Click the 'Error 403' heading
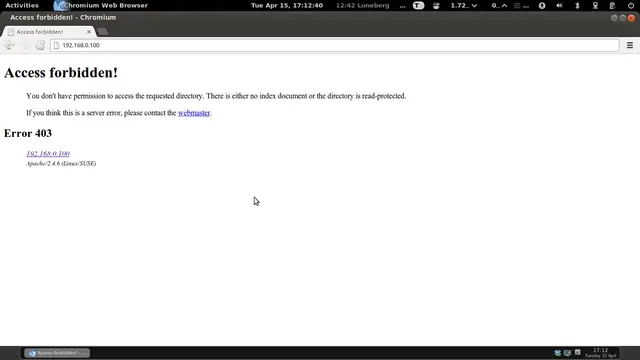The width and height of the screenshot is (640, 360). (x=28, y=133)
